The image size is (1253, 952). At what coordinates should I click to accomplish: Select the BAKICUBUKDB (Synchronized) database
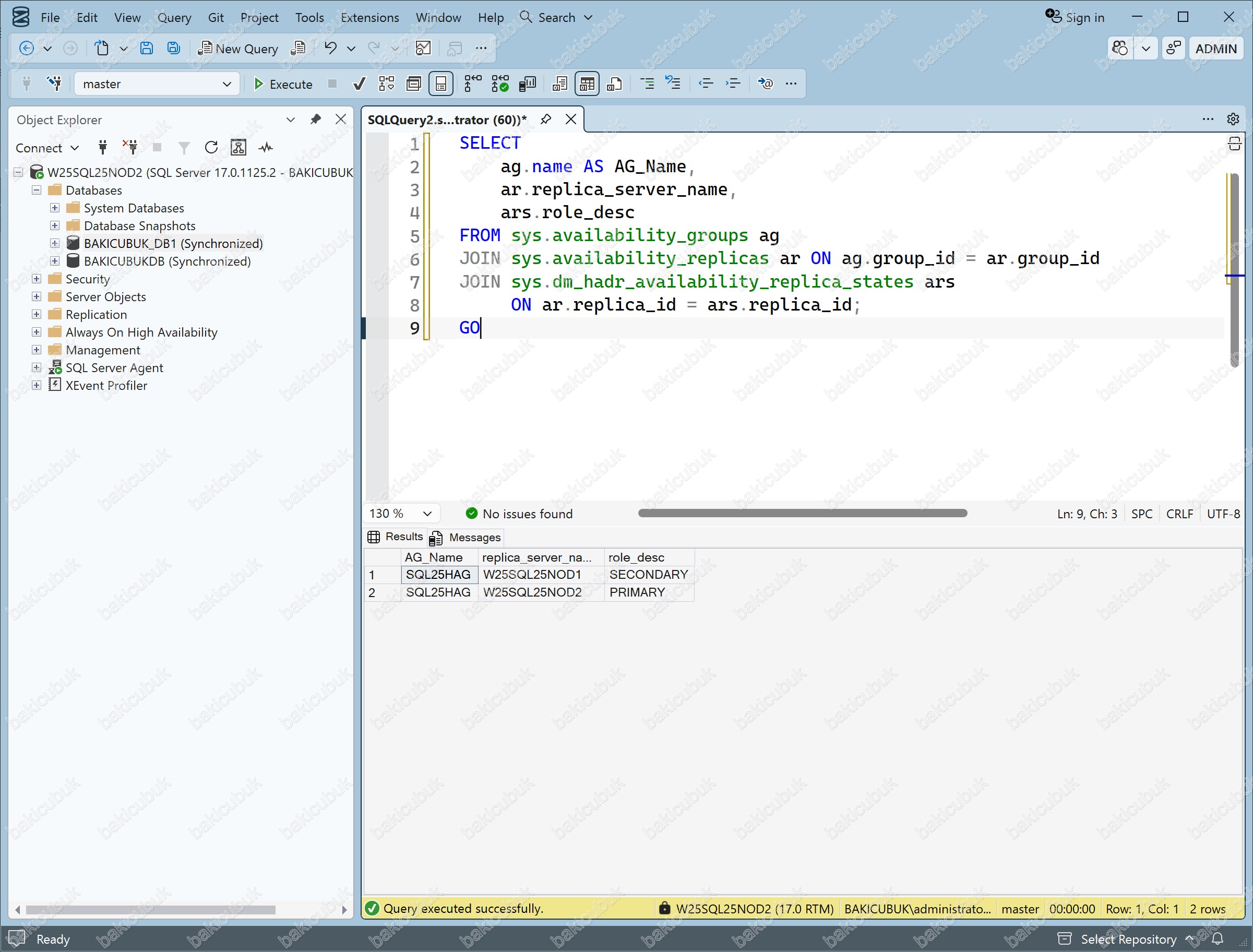coord(167,261)
